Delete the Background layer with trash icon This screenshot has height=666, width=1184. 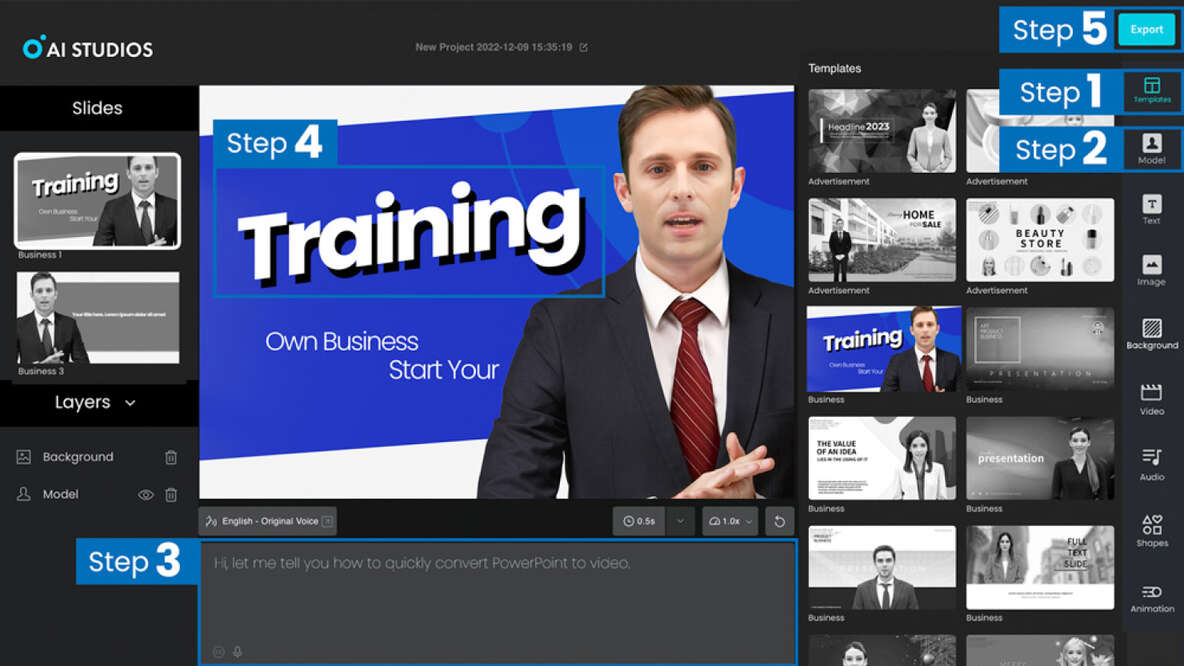click(170, 457)
